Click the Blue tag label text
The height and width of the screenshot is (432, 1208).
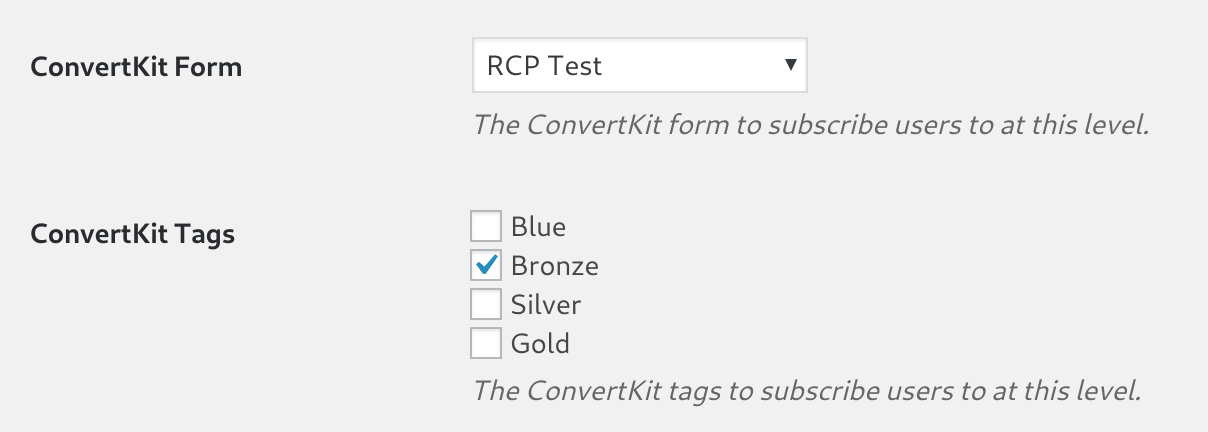[538, 226]
